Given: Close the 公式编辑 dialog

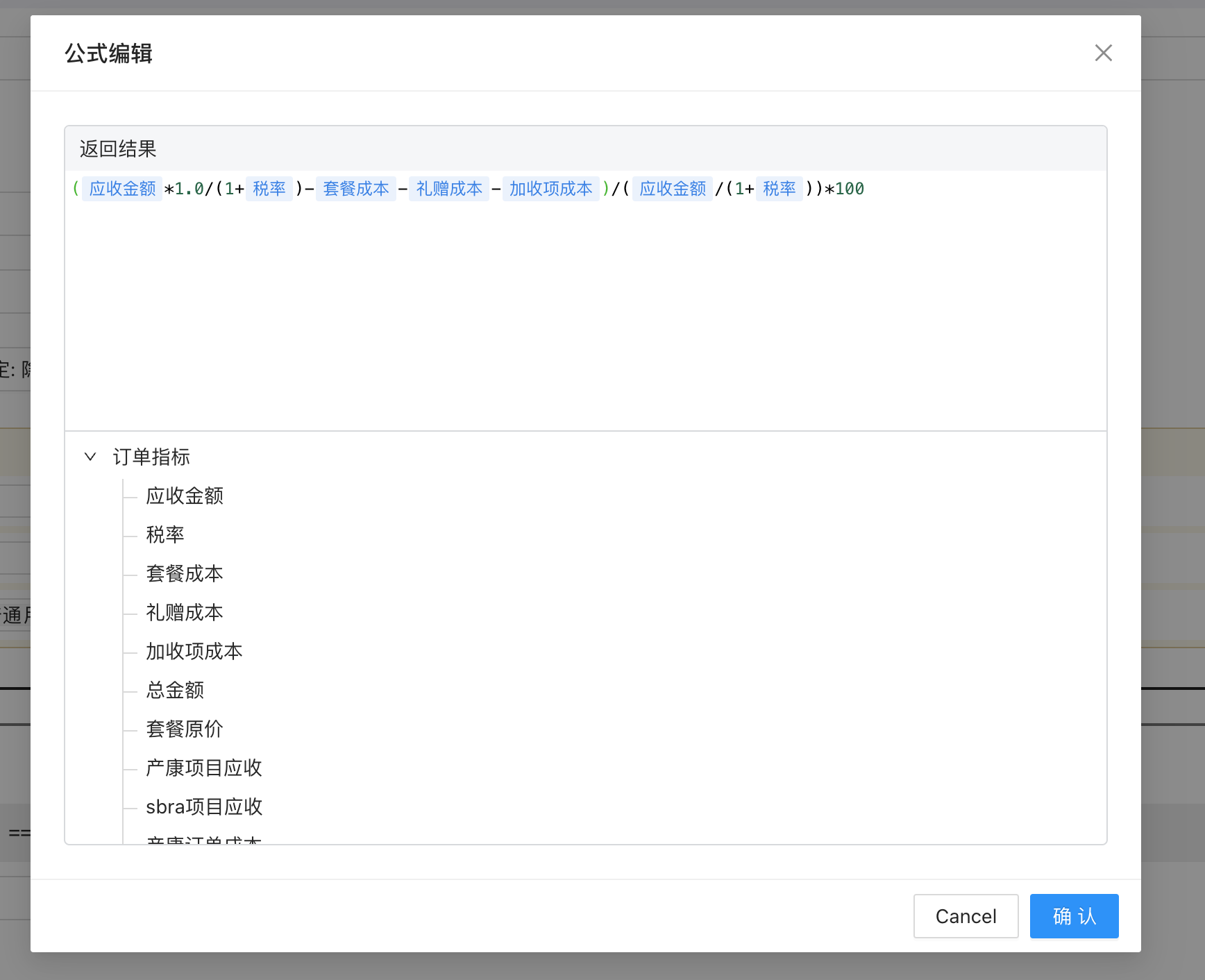Looking at the screenshot, I should [1103, 53].
